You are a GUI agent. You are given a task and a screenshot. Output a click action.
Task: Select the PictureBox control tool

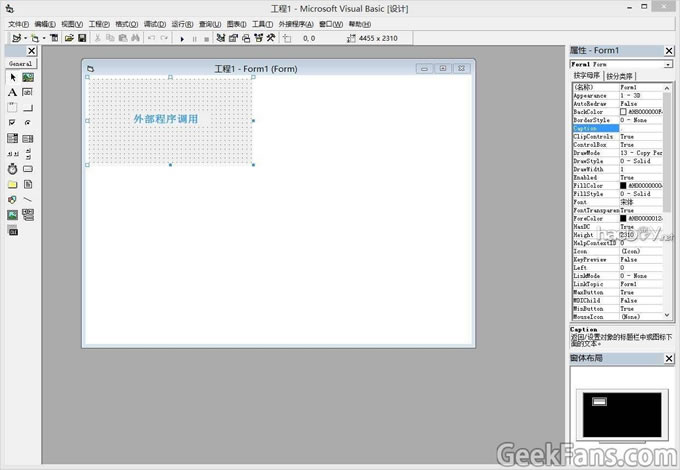pos(28,77)
